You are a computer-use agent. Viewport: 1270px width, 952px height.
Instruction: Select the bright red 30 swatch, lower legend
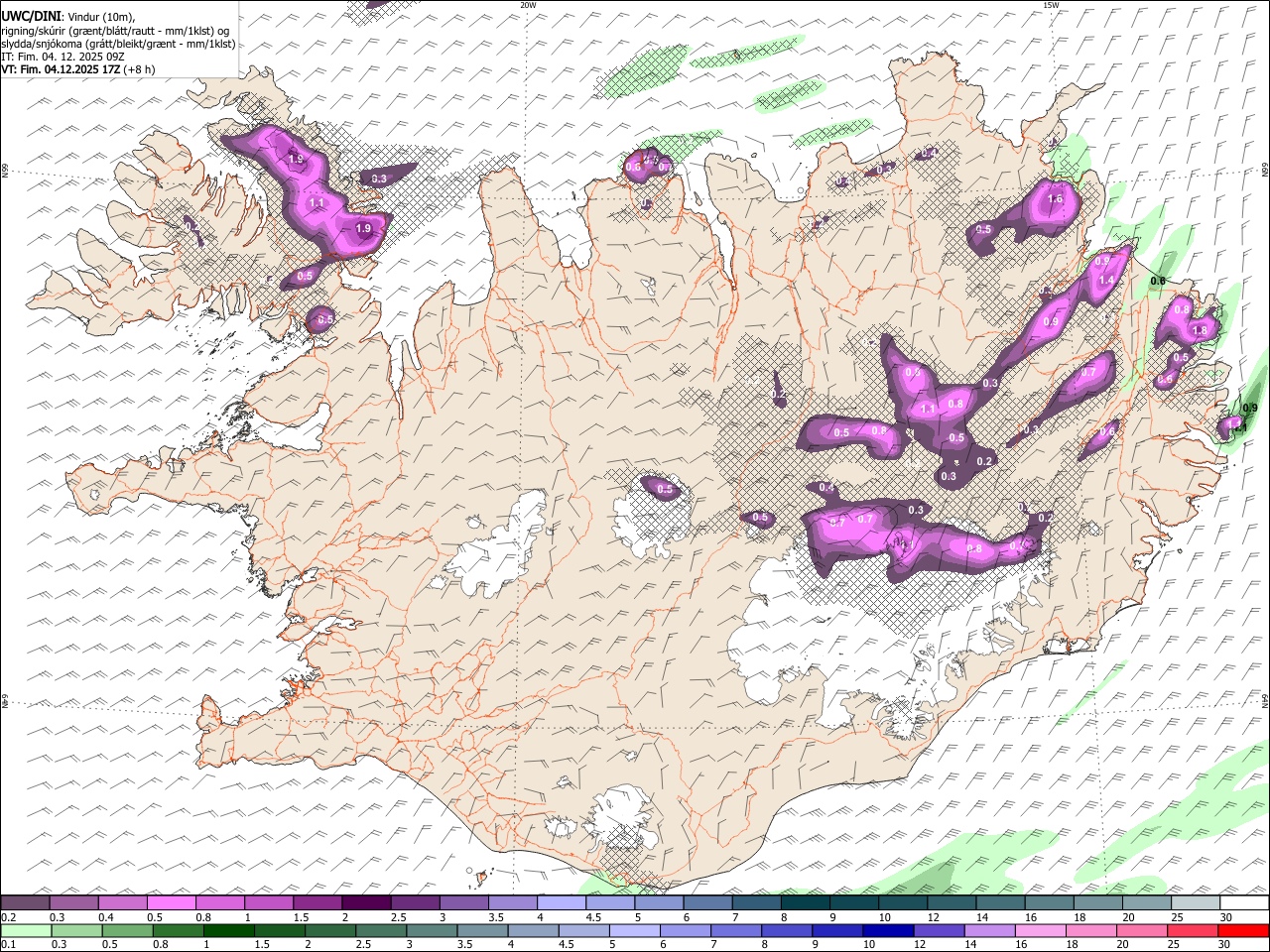point(1243,930)
